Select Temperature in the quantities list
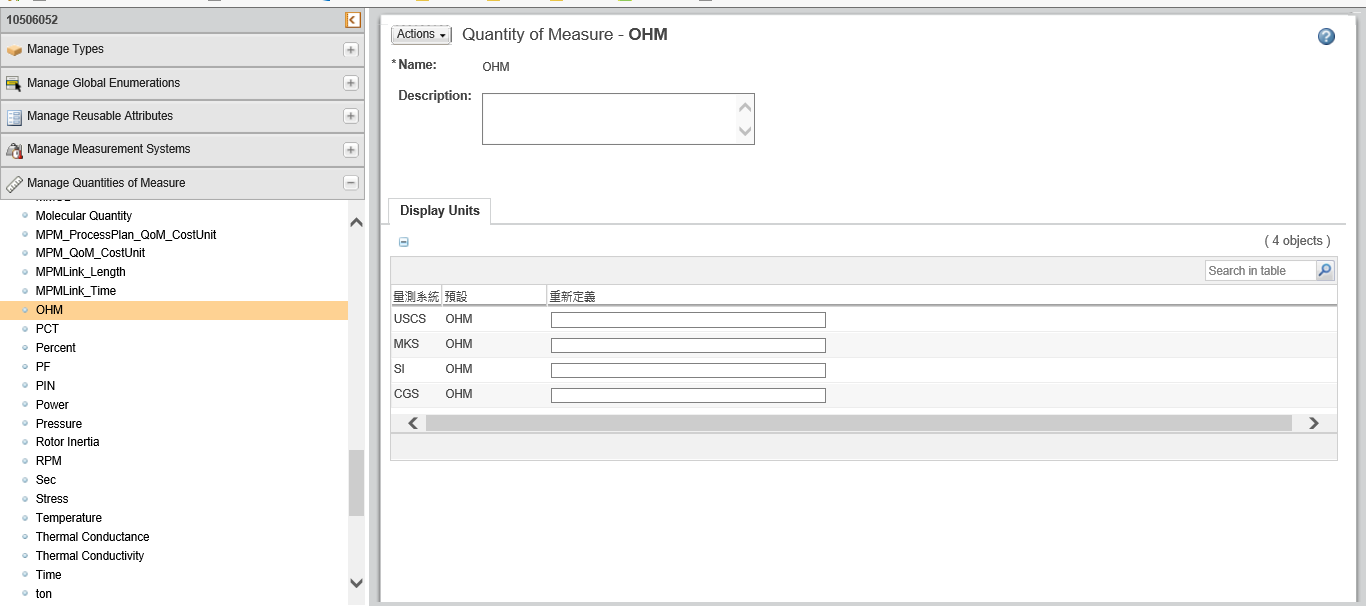This screenshot has height=606, width=1366. pos(69,517)
